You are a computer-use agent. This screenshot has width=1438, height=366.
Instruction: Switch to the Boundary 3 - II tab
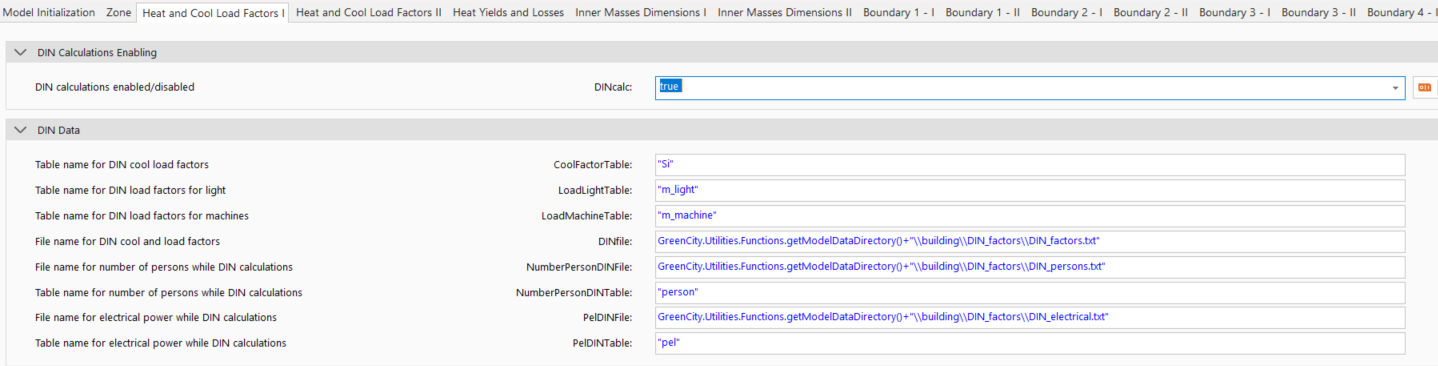[x=1319, y=13]
